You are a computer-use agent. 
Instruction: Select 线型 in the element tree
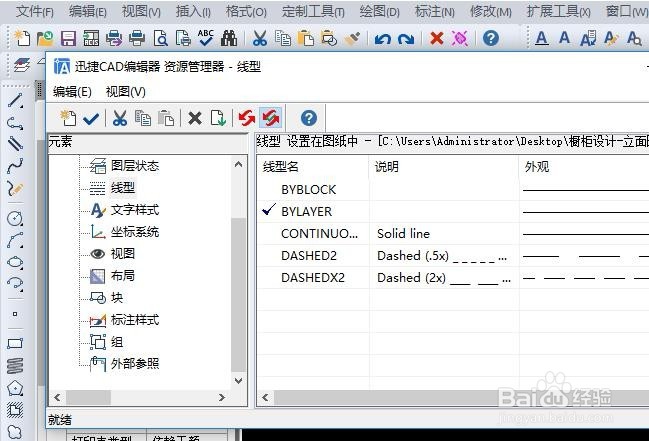click(x=123, y=188)
